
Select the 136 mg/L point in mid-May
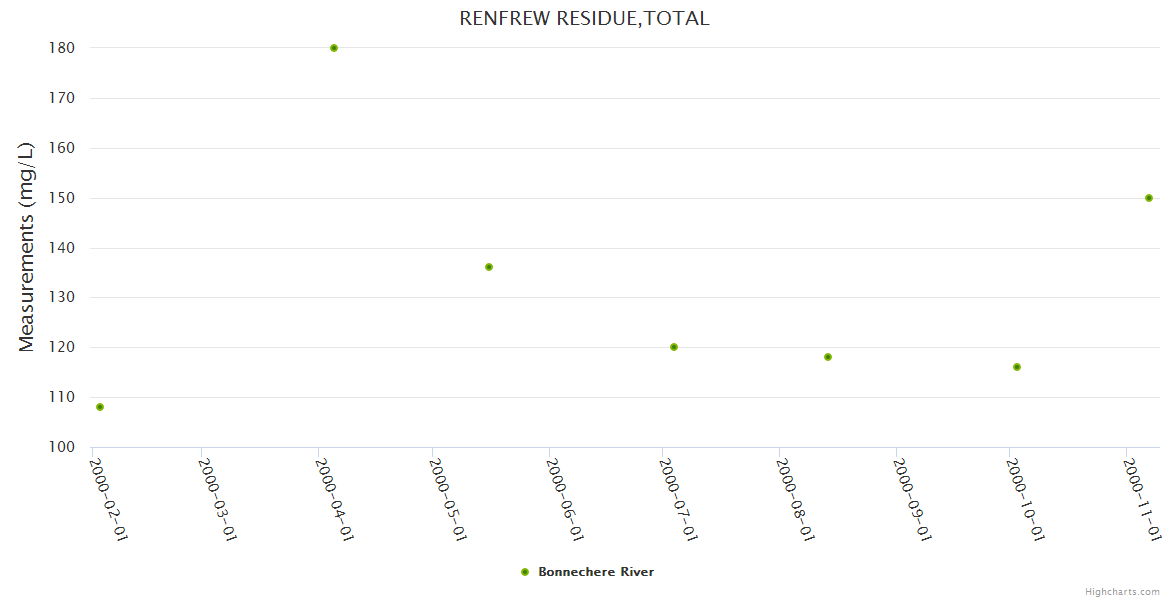tap(489, 267)
